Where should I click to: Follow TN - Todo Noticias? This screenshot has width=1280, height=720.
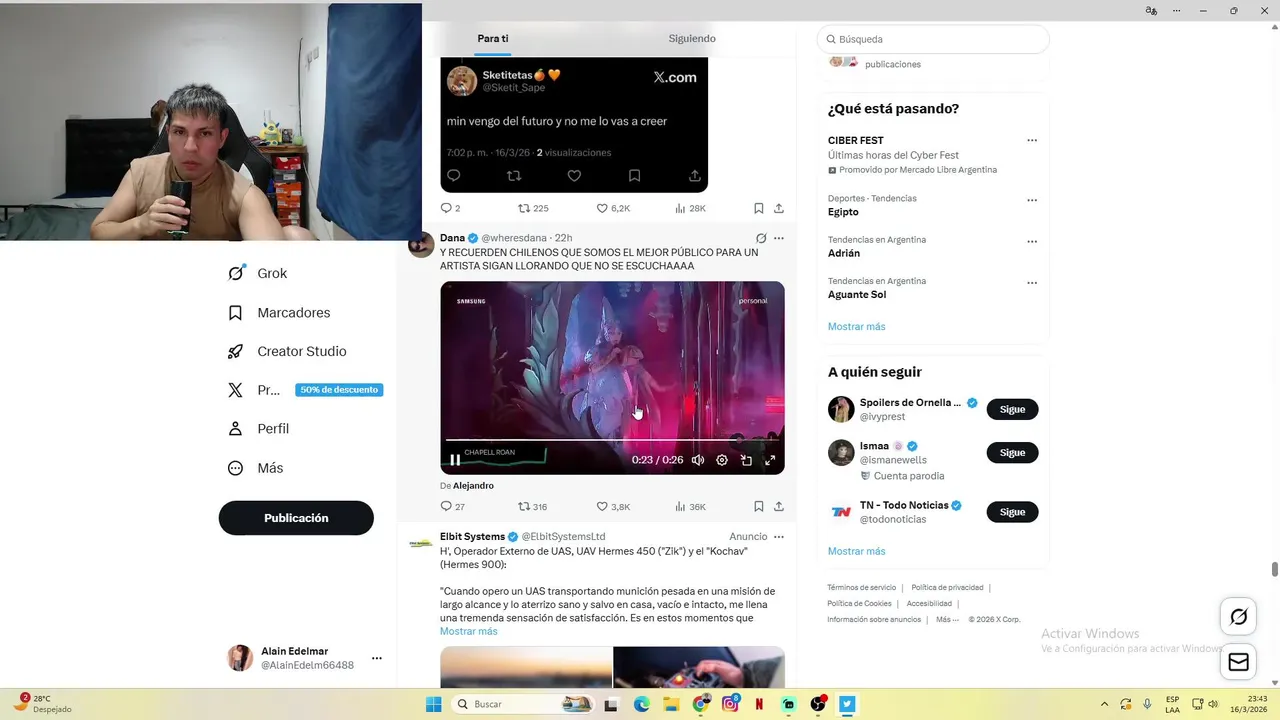click(1012, 512)
